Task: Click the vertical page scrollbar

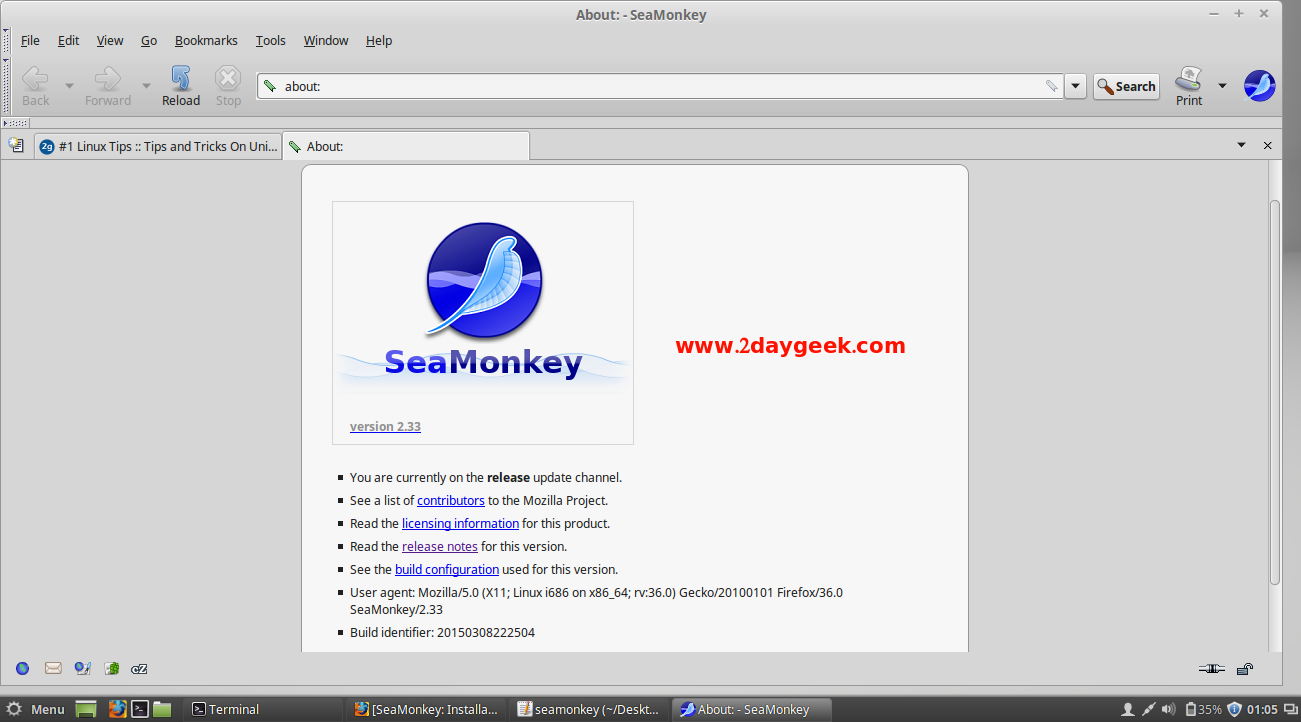Action: click(1274, 392)
